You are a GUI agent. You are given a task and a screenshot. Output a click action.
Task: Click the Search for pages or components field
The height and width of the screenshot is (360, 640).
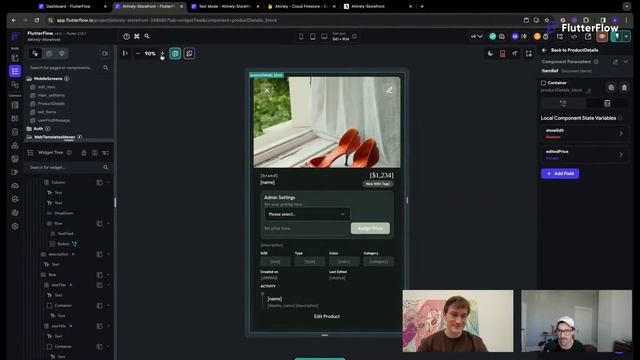click(x=69, y=67)
